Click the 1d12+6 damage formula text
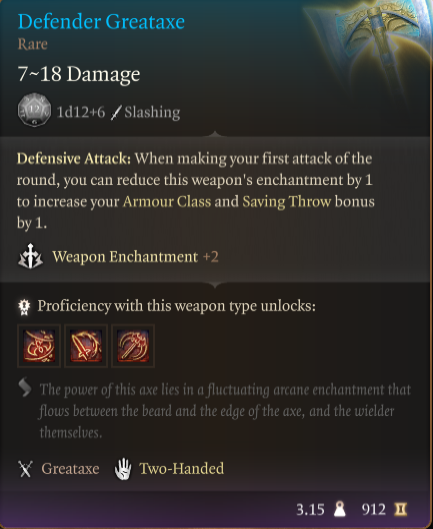Viewport: 433px width, 529px height. coord(81,112)
